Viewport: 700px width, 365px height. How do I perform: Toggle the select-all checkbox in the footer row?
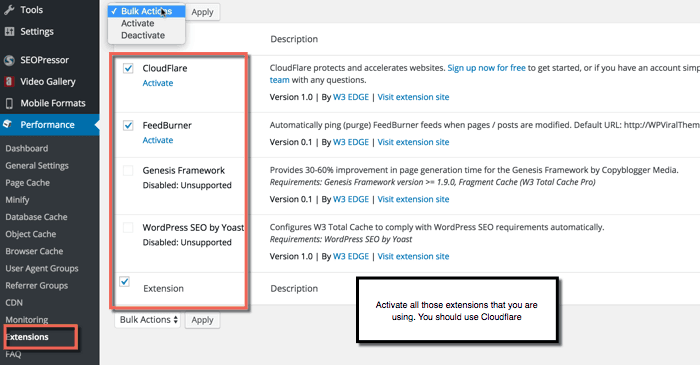point(125,282)
